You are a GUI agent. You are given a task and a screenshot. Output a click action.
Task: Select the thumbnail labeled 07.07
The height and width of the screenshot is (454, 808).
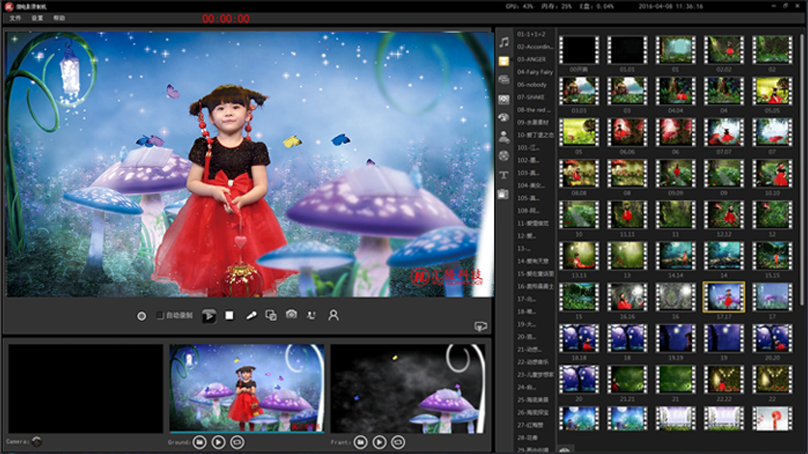click(724, 132)
